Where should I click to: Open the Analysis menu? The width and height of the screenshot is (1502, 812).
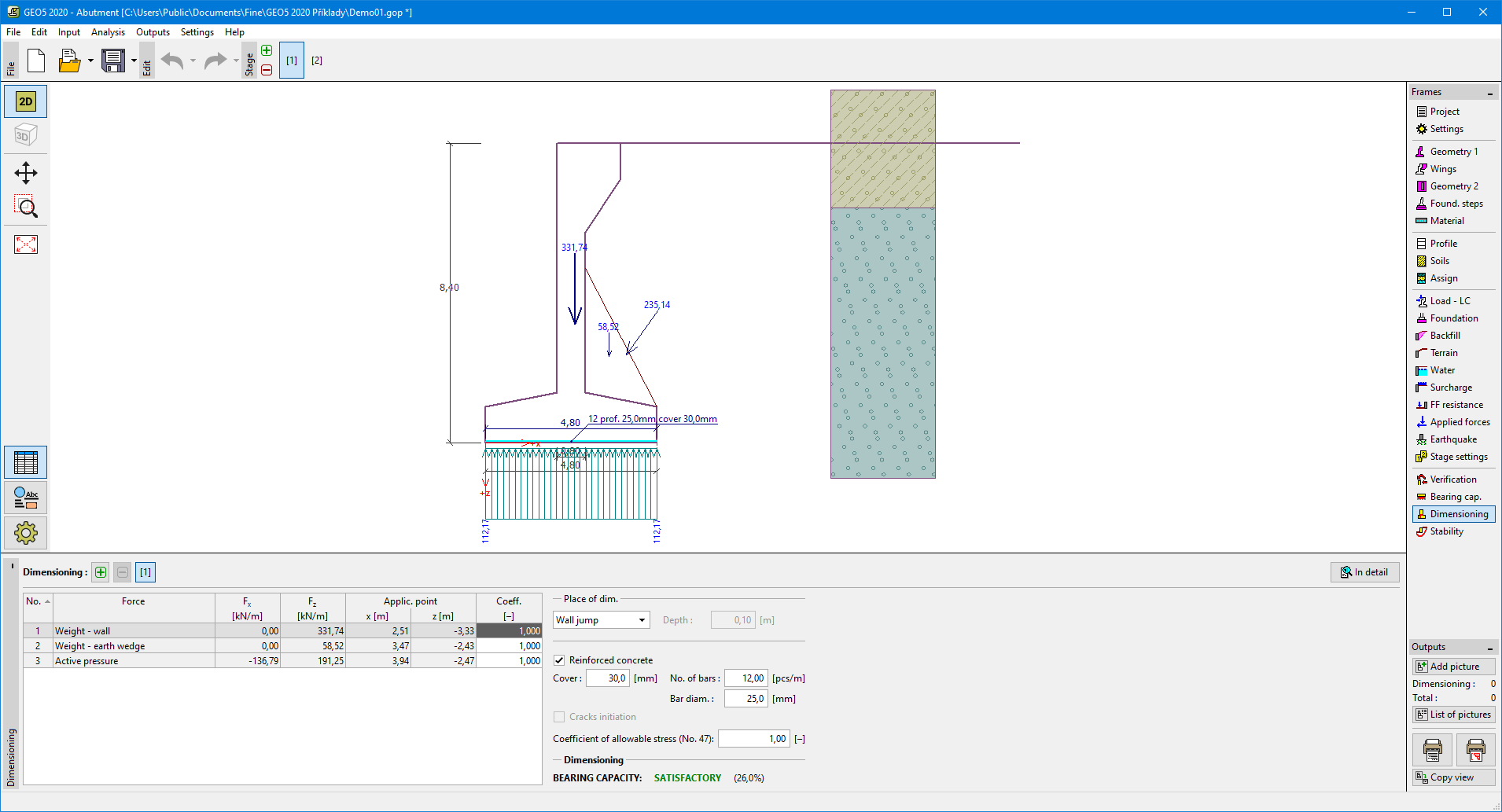[x=108, y=32]
